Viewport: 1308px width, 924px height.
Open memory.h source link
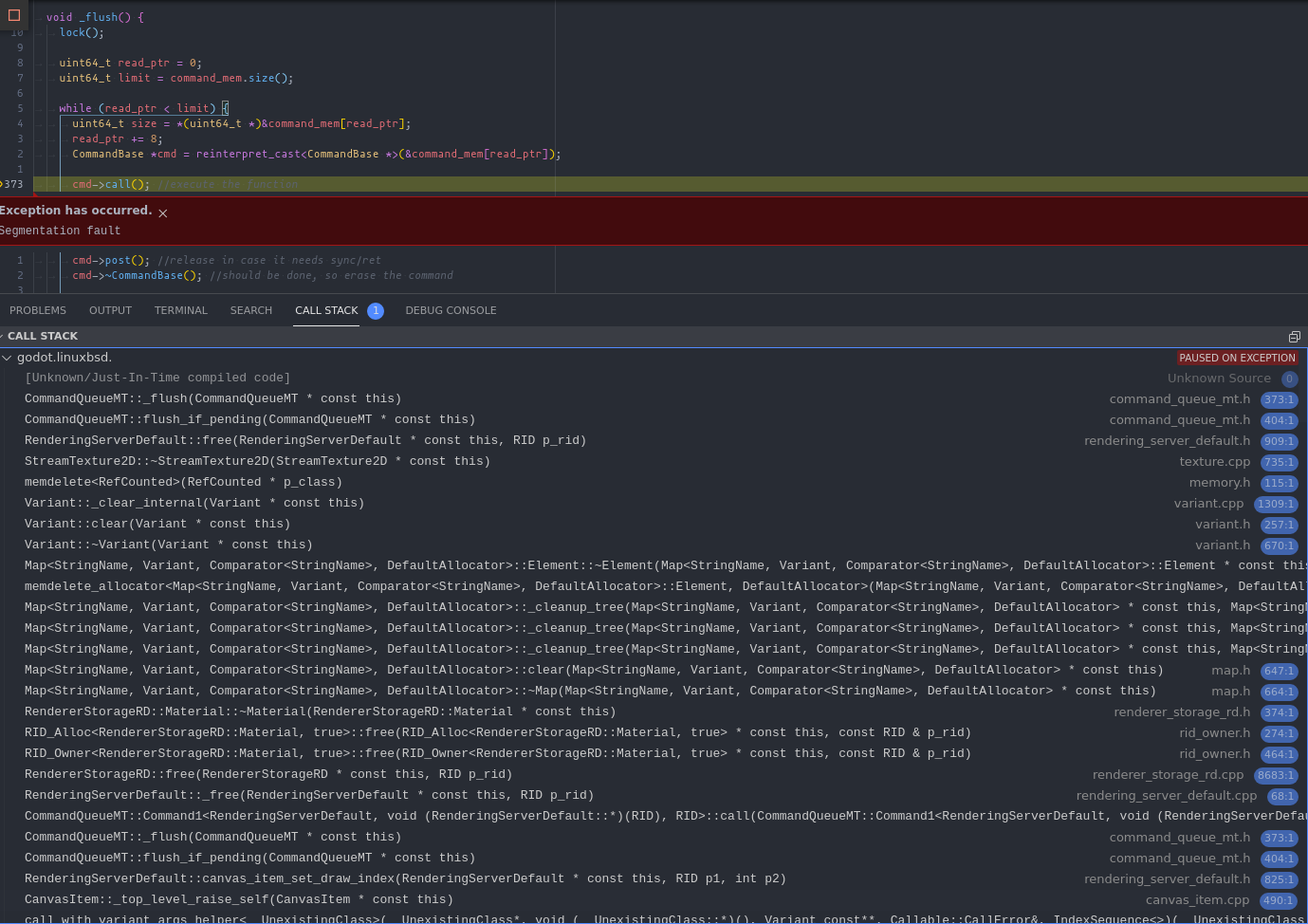(1220, 483)
